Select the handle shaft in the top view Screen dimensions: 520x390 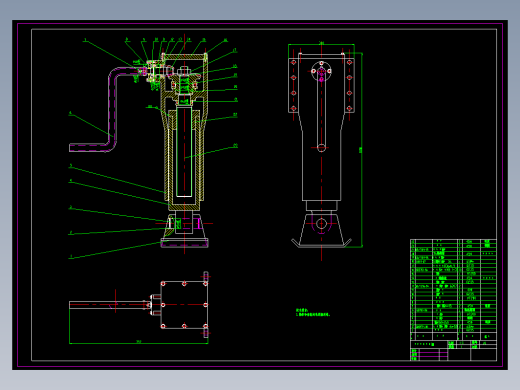[107, 305]
